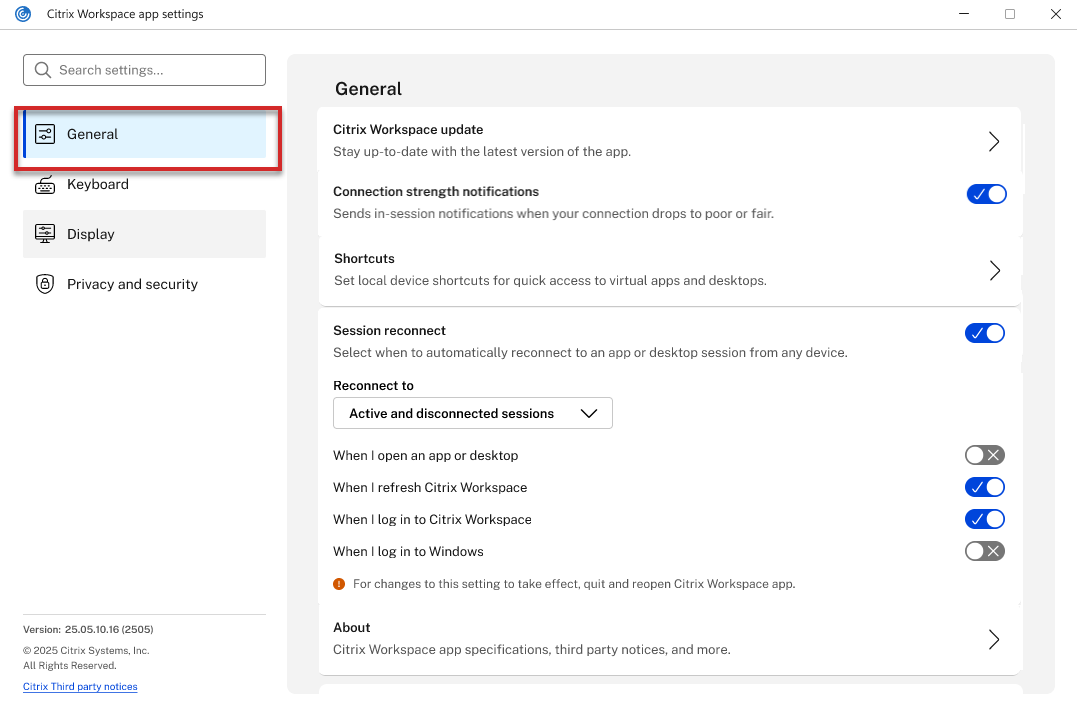Select the General settings tab
Screen dimensions: 1077x715
tap(144, 134)
